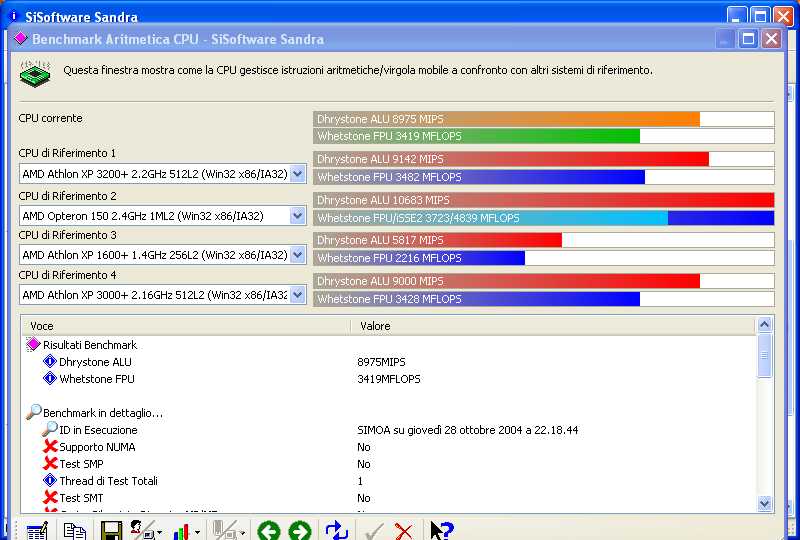The image size is (800, 540).
Task: Select the Benchmark in dettaglio... row
Action: click(389, 412)
